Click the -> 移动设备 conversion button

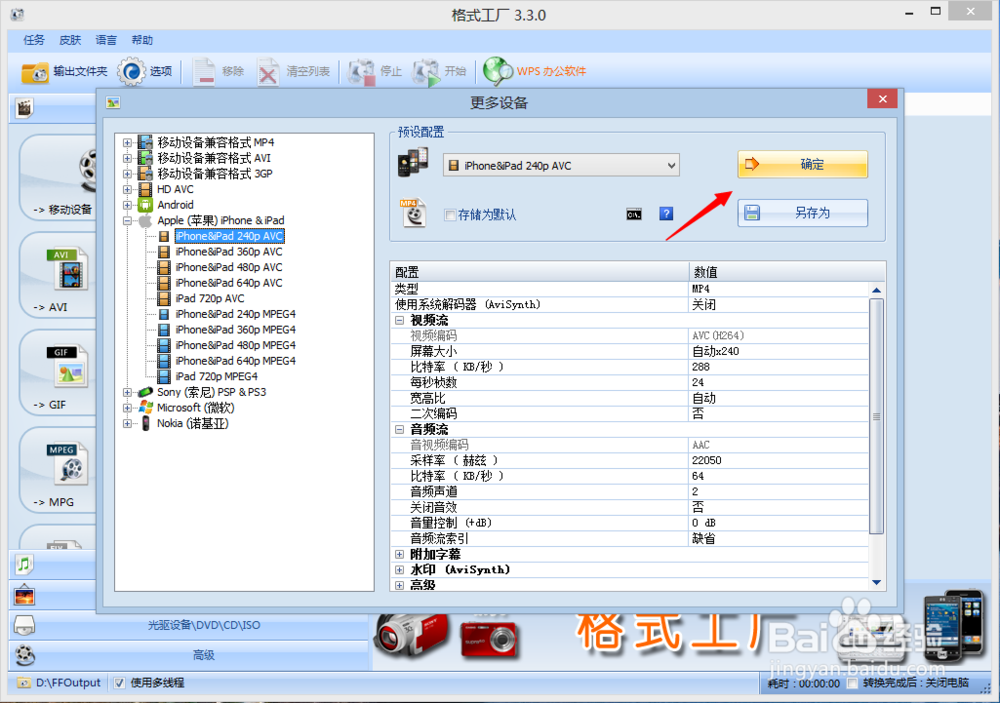tap(59, 177)
